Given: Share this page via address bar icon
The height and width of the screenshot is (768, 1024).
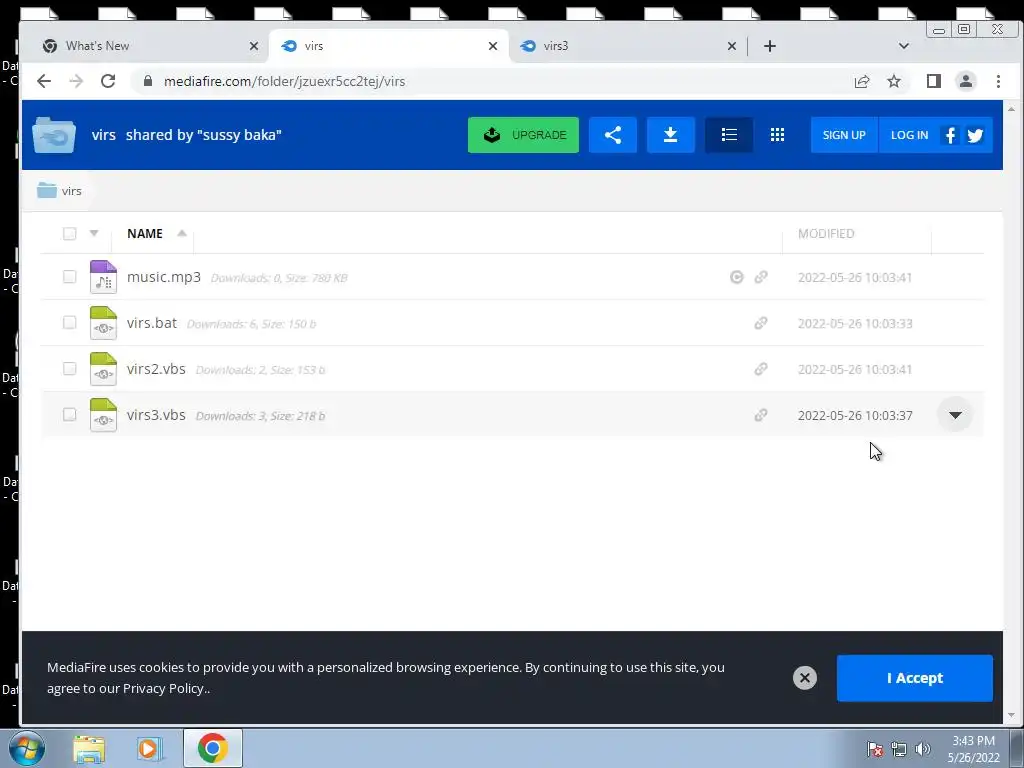Looking at the screenshot, I should click(861, 81).
